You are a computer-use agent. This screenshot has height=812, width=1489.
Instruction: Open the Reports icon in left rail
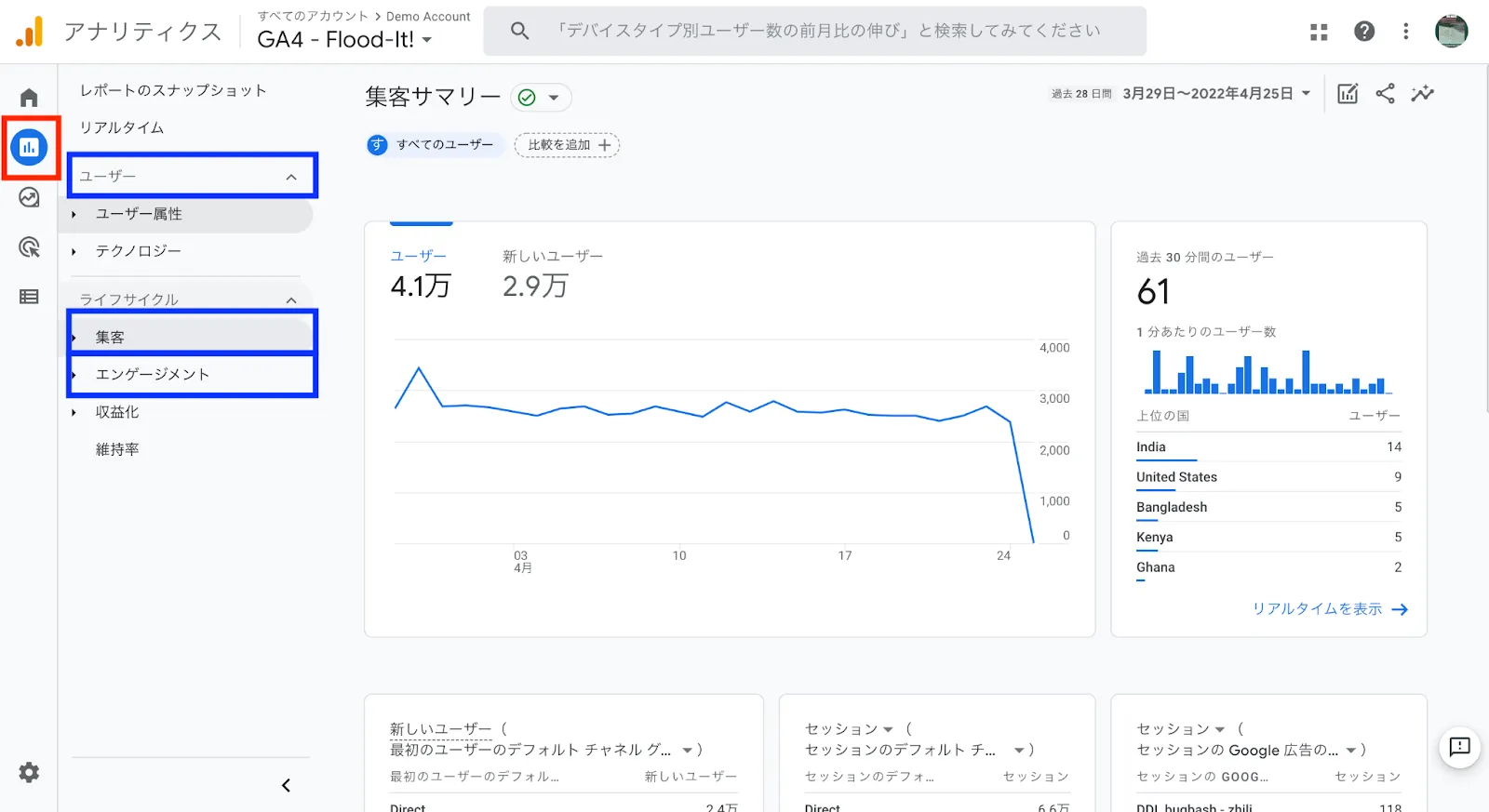(x=29, y=147)
